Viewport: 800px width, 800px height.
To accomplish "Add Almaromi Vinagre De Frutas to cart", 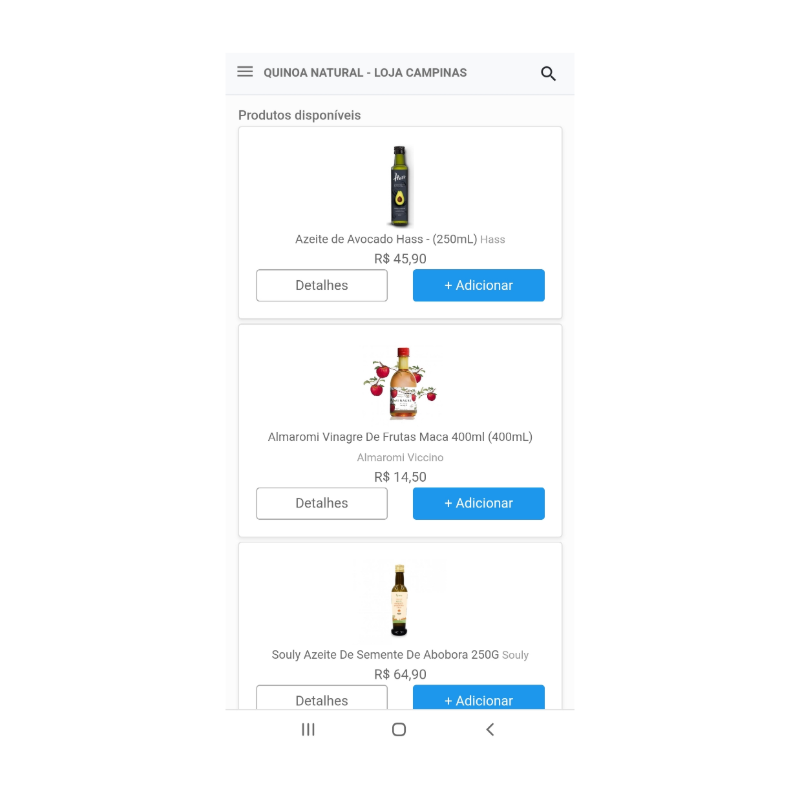I will [479, 504].
